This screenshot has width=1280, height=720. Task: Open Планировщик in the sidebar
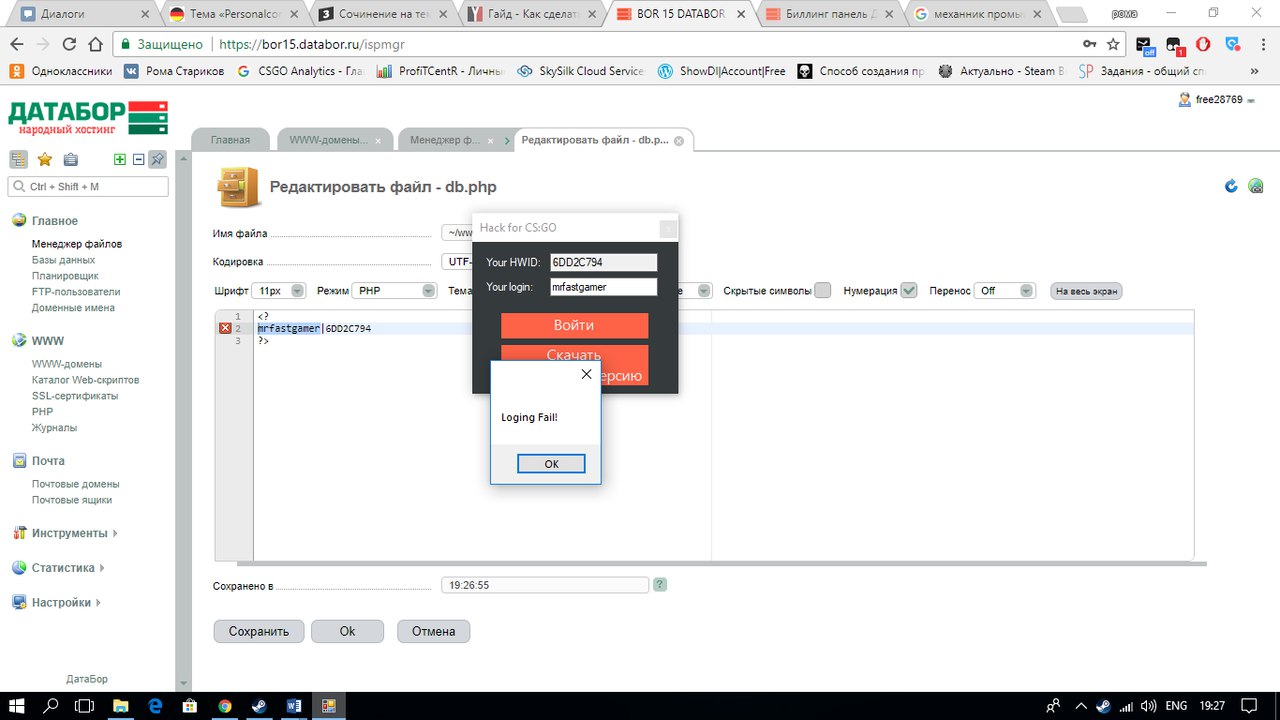65,276
